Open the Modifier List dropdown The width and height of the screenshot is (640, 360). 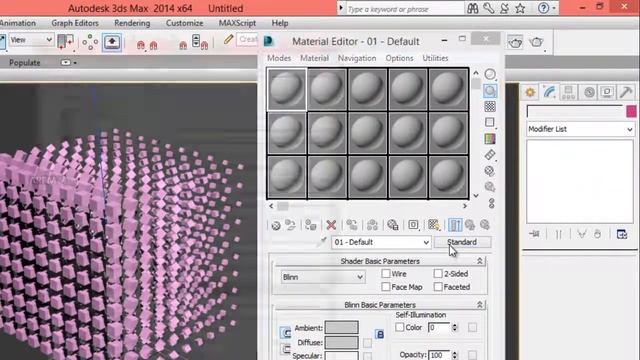[580, 129]
